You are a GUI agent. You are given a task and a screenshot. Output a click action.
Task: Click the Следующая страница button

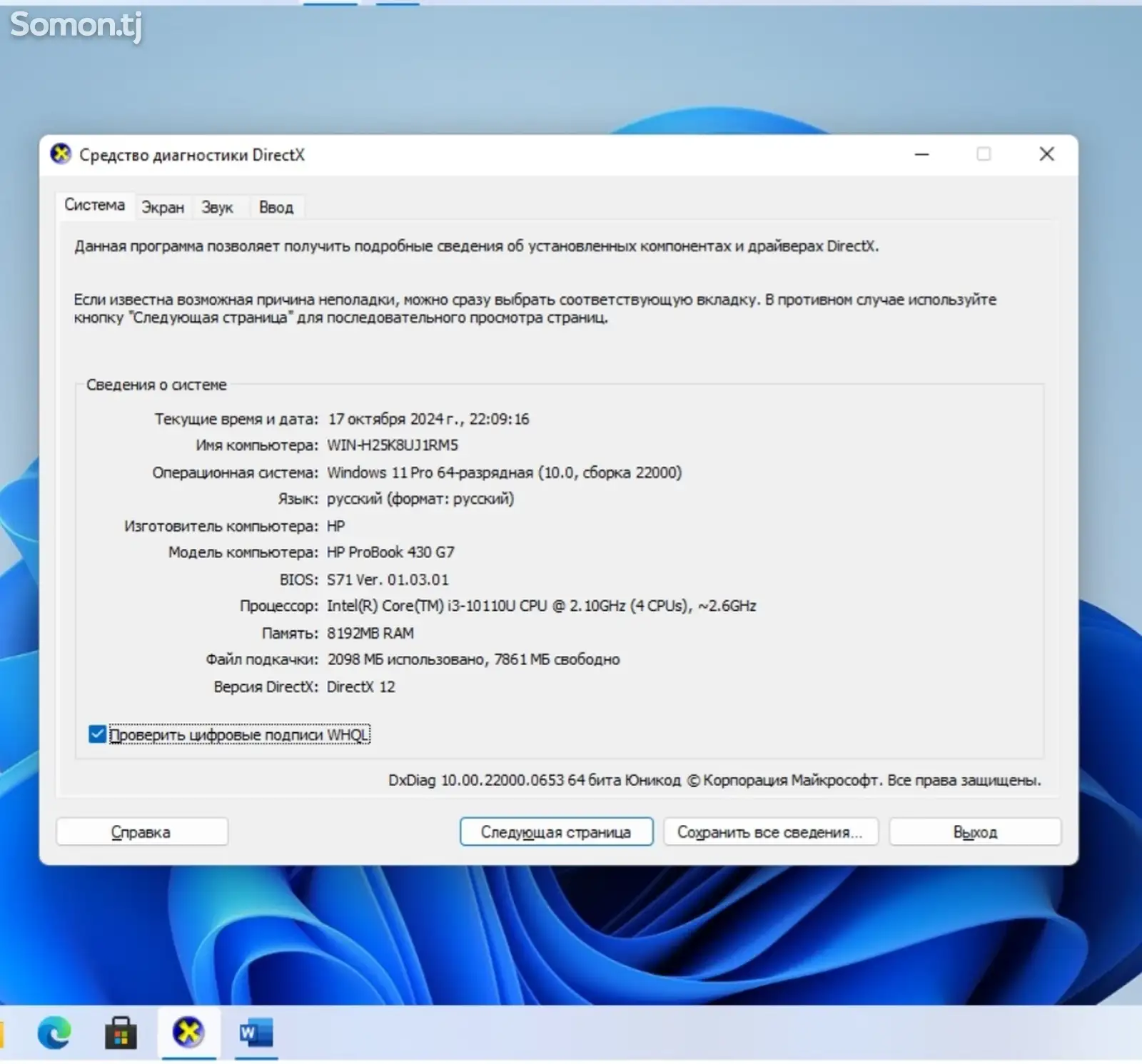[x=556, y=832]
